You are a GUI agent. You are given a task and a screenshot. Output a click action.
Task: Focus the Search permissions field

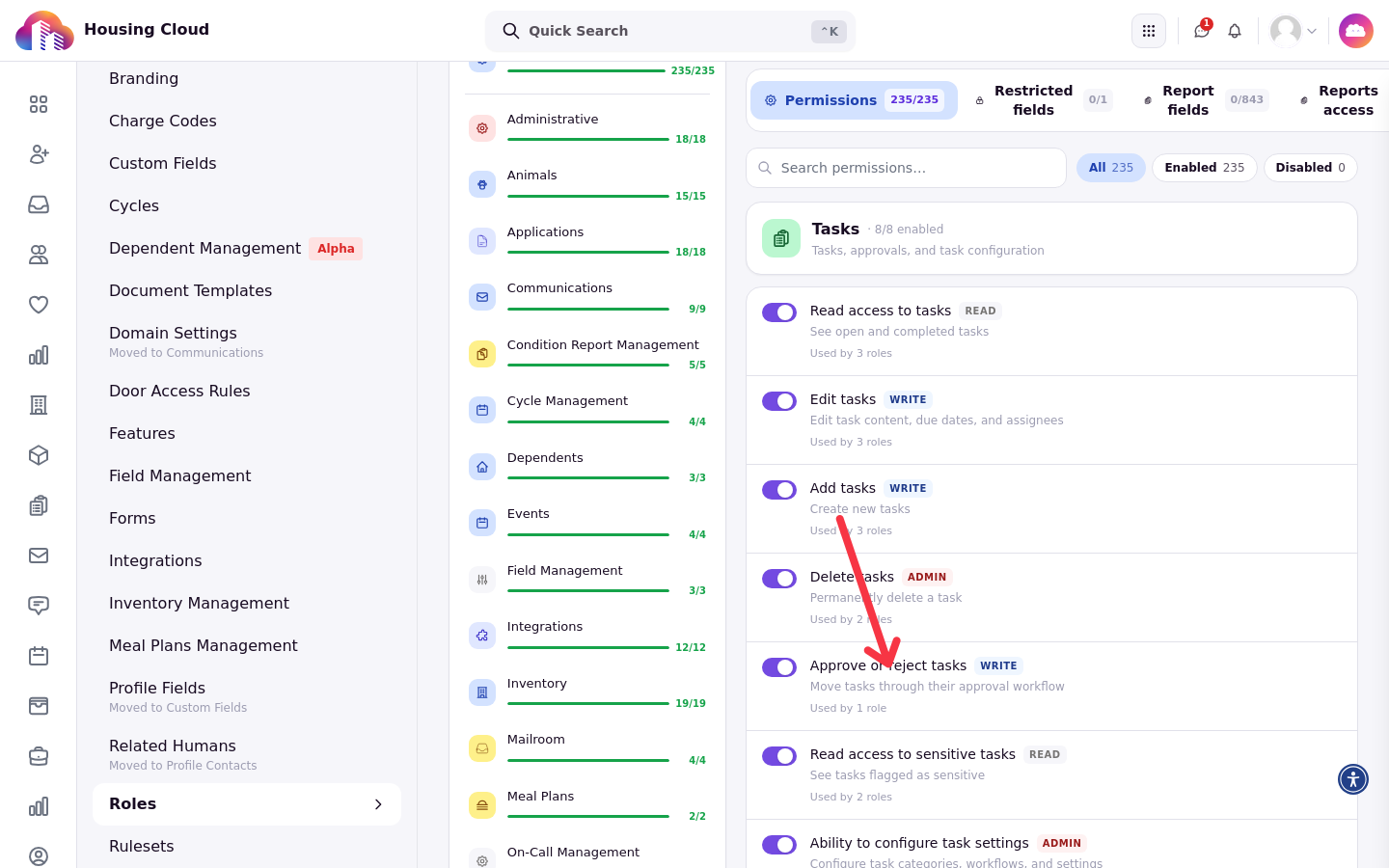[906, 168]
